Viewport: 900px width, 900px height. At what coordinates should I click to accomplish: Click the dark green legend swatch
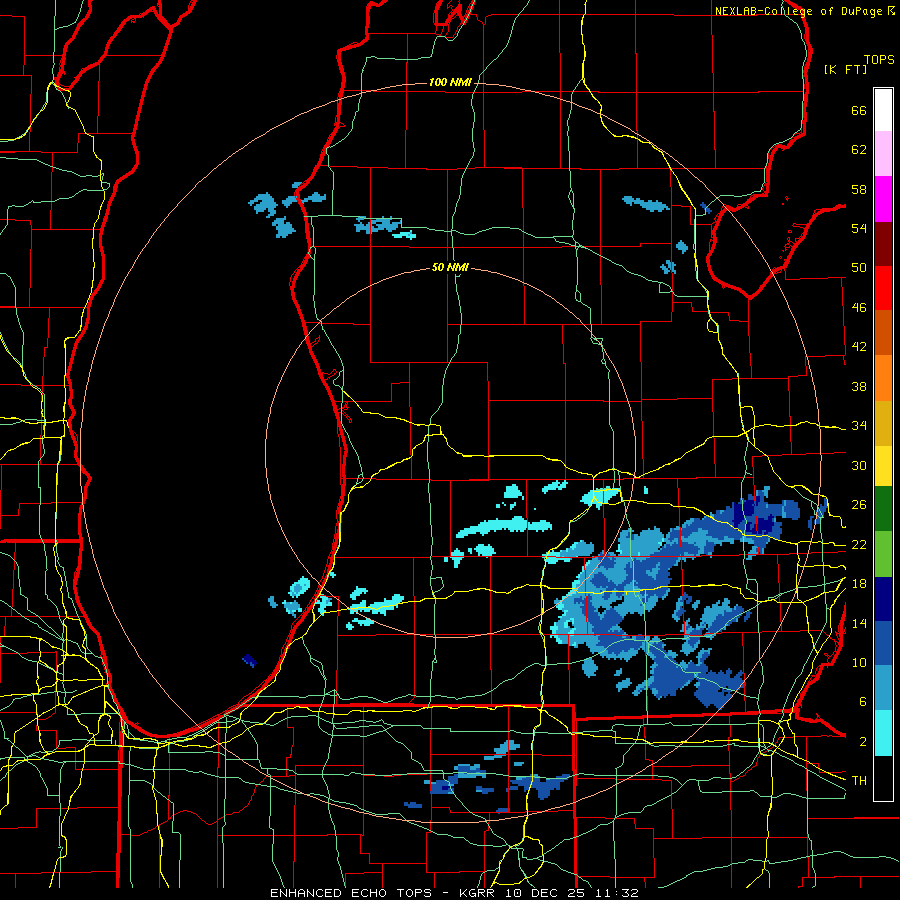(883, 509)
